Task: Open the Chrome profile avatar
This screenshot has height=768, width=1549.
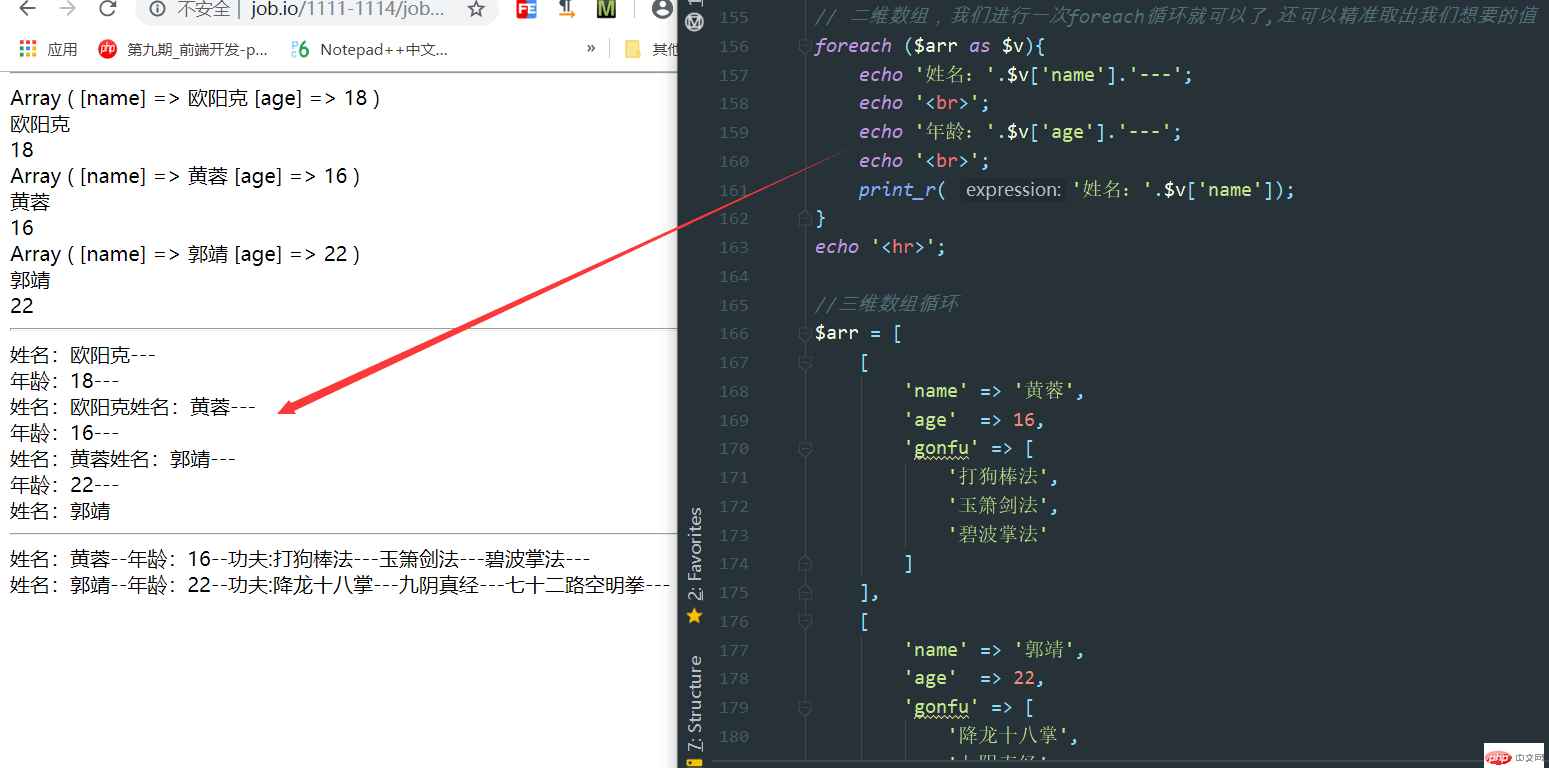Action: pyautogui.click(x=662, y=10)
